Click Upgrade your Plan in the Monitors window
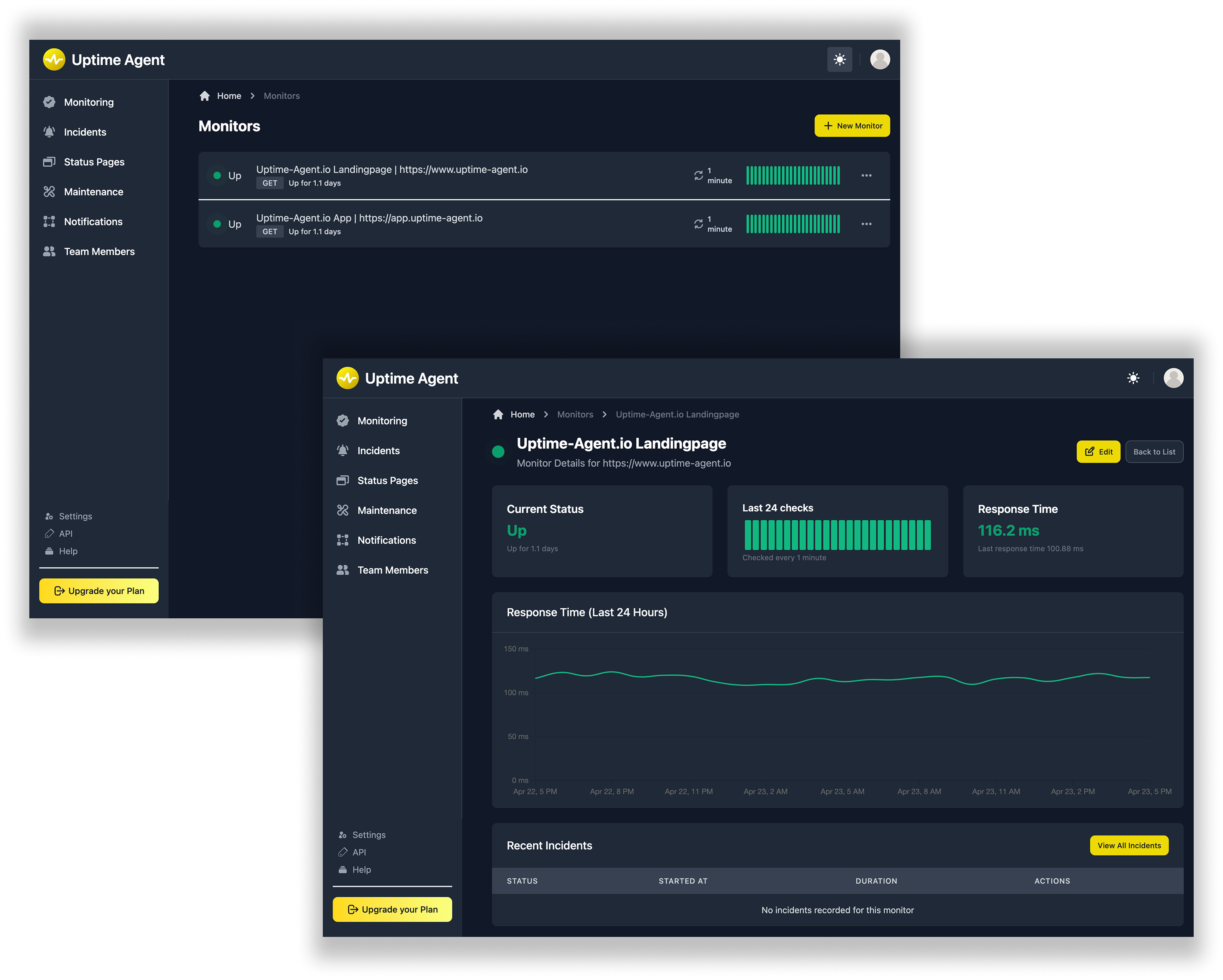The height and width of the screenshot is (980, 1223). (99, 591)
